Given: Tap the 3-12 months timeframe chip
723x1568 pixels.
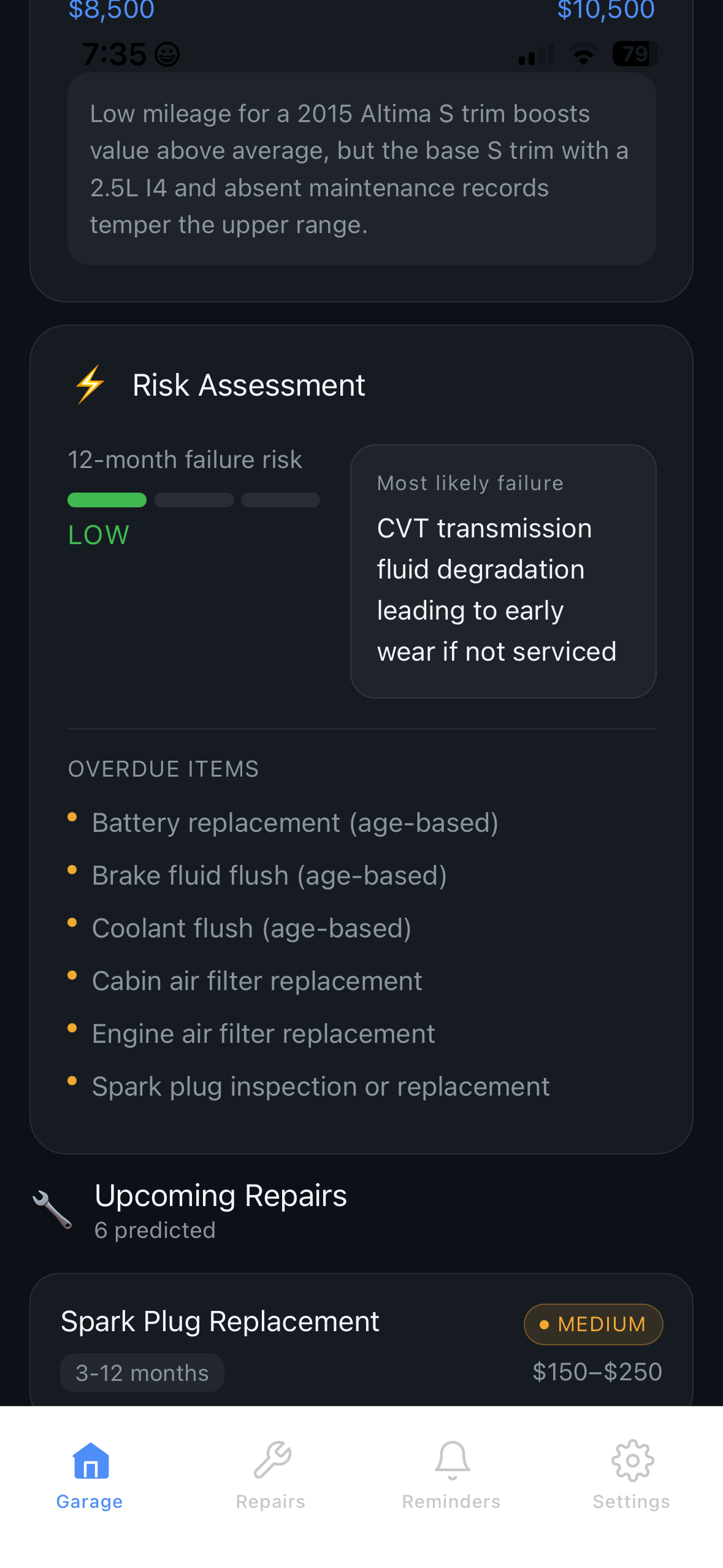Looking at the screenshot, I should click(142, 1372).
